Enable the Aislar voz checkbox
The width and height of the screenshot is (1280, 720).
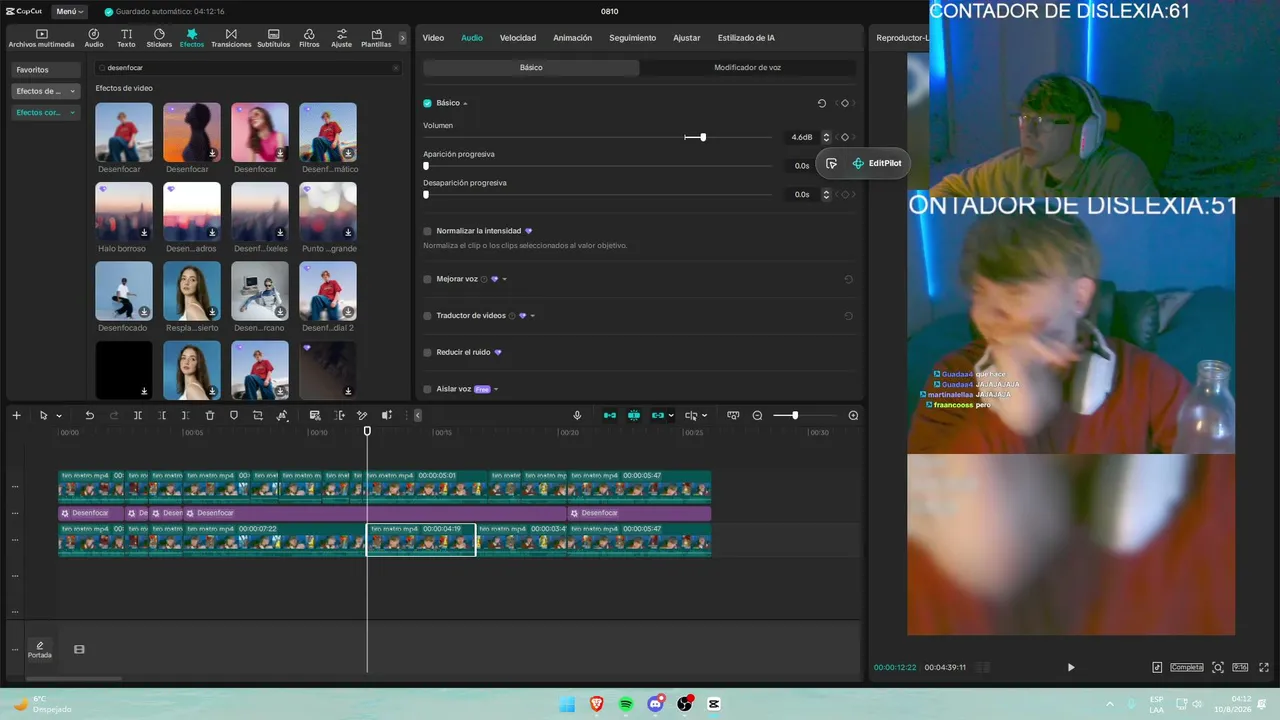click(x=427, y=389)
